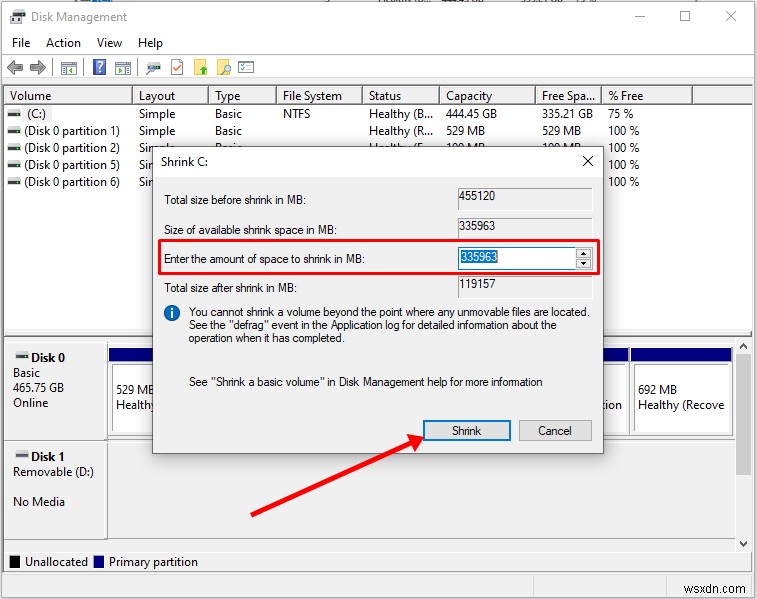The width and height of the screenshot is (757, 599).
Task: Open the Action menu
Action: click(x=63, y=43)
